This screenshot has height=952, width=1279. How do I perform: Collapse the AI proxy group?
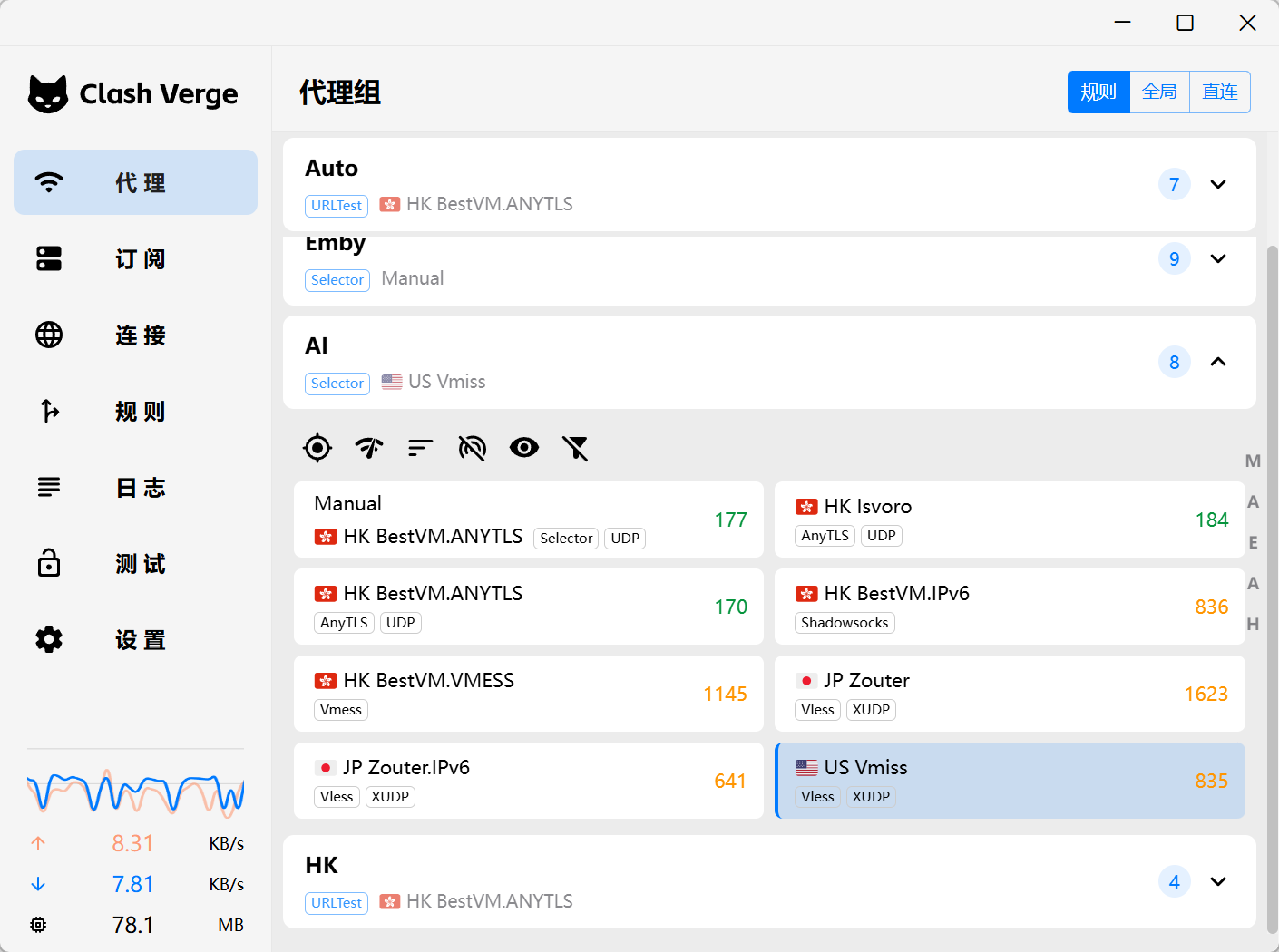(1218, 362)
